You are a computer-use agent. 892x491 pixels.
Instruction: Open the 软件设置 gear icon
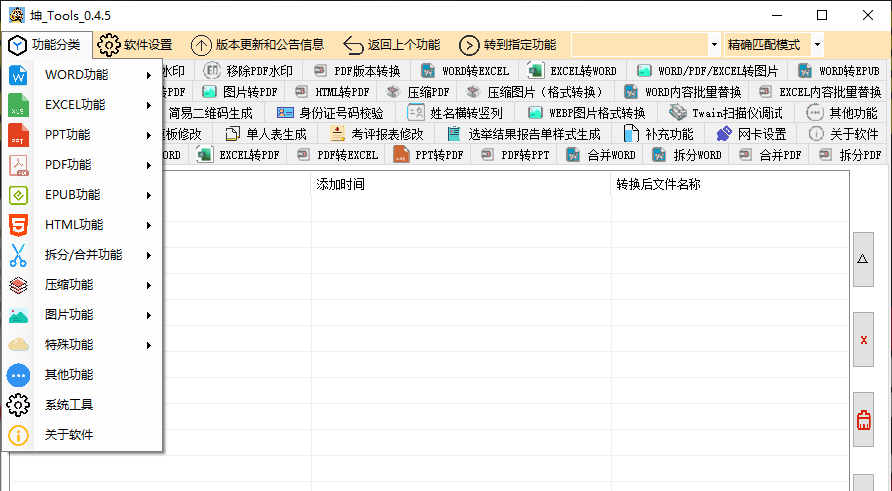[x=108, y=45]
